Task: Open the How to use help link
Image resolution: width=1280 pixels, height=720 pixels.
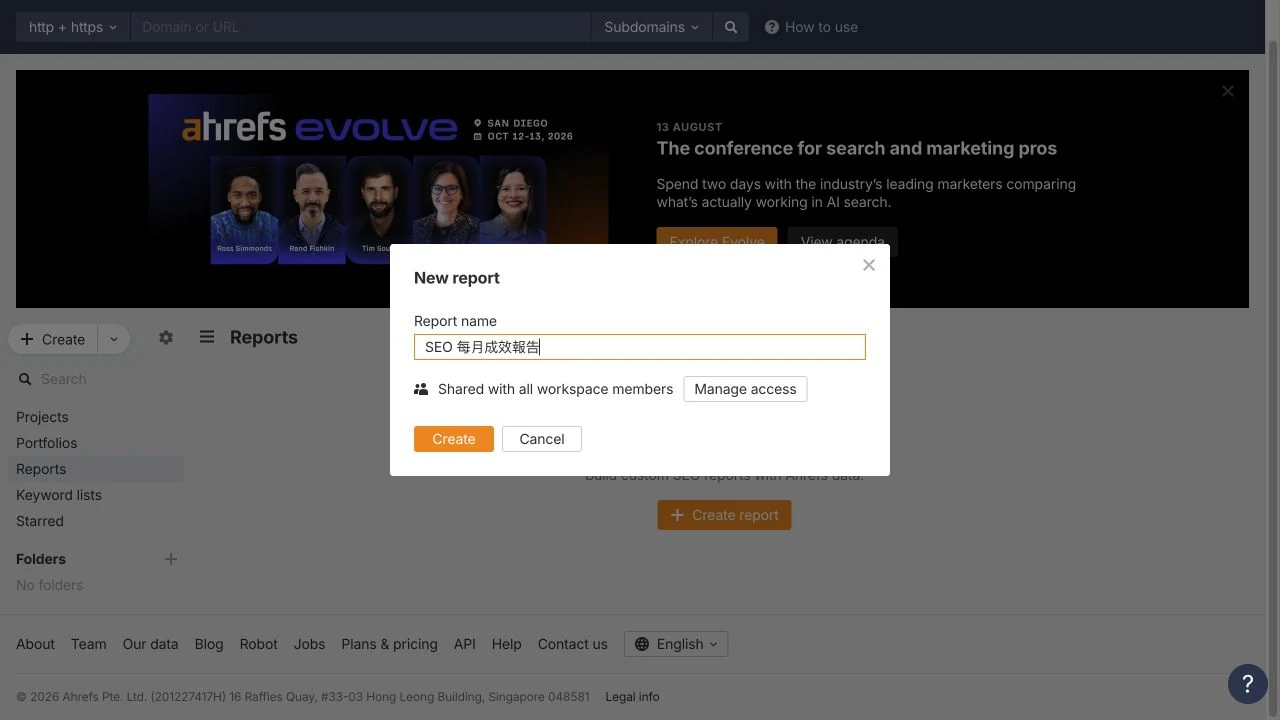Action: [x=811, y=27]
